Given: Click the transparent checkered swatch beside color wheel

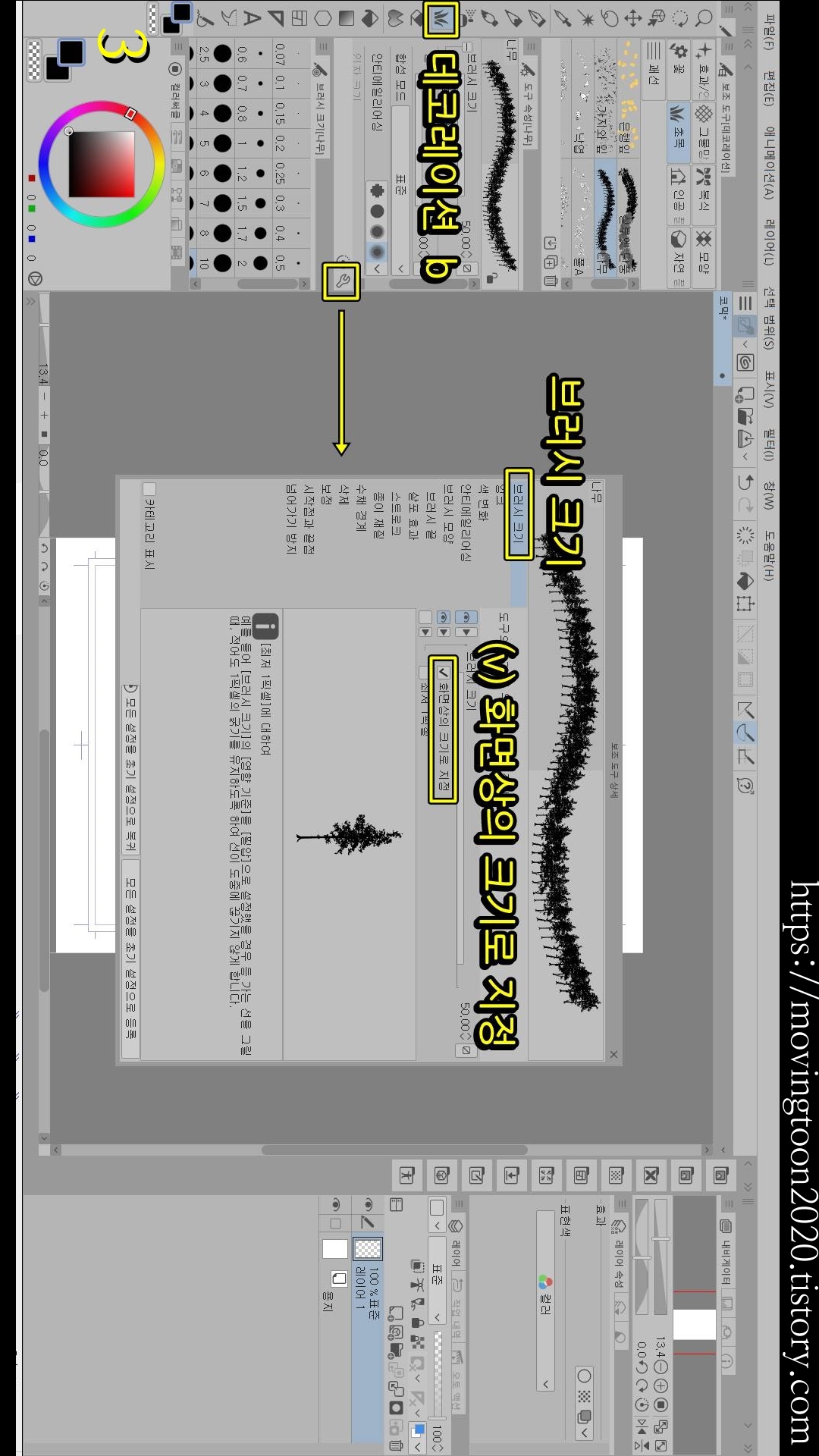Looking at the screenshot, I should 34,60.
